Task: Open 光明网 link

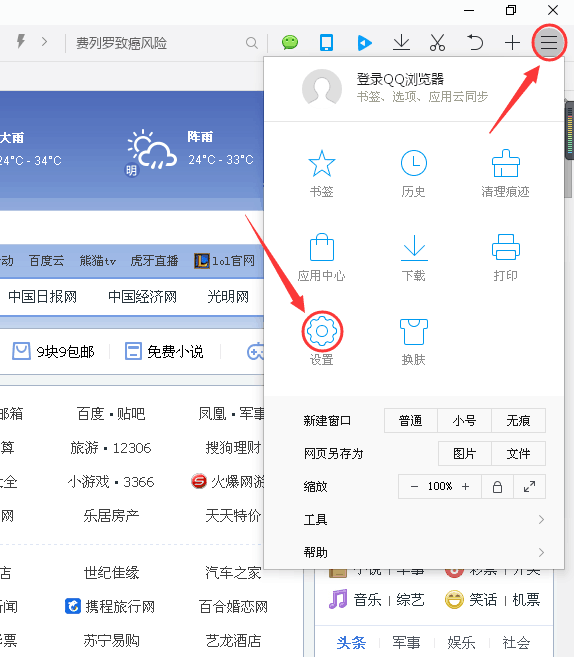Action: coord(228,297)
